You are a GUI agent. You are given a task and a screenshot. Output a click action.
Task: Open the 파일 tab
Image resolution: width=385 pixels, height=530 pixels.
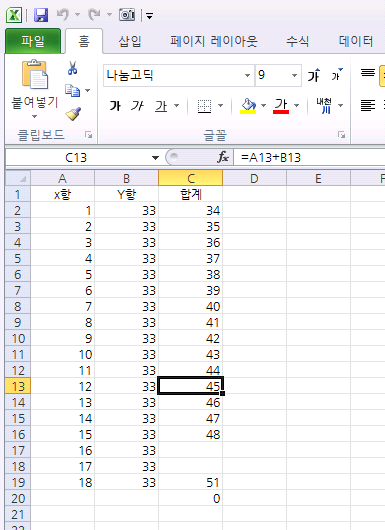33,41
